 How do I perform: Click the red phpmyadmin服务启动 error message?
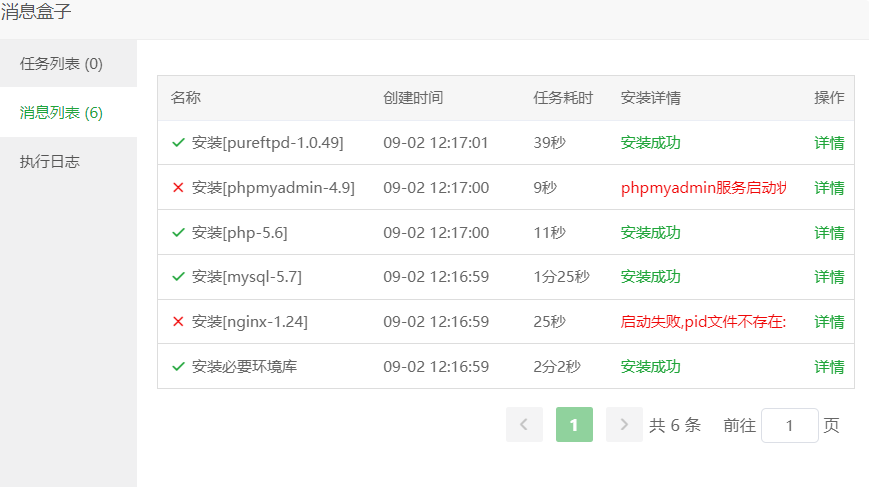click(x=703, y=188)
